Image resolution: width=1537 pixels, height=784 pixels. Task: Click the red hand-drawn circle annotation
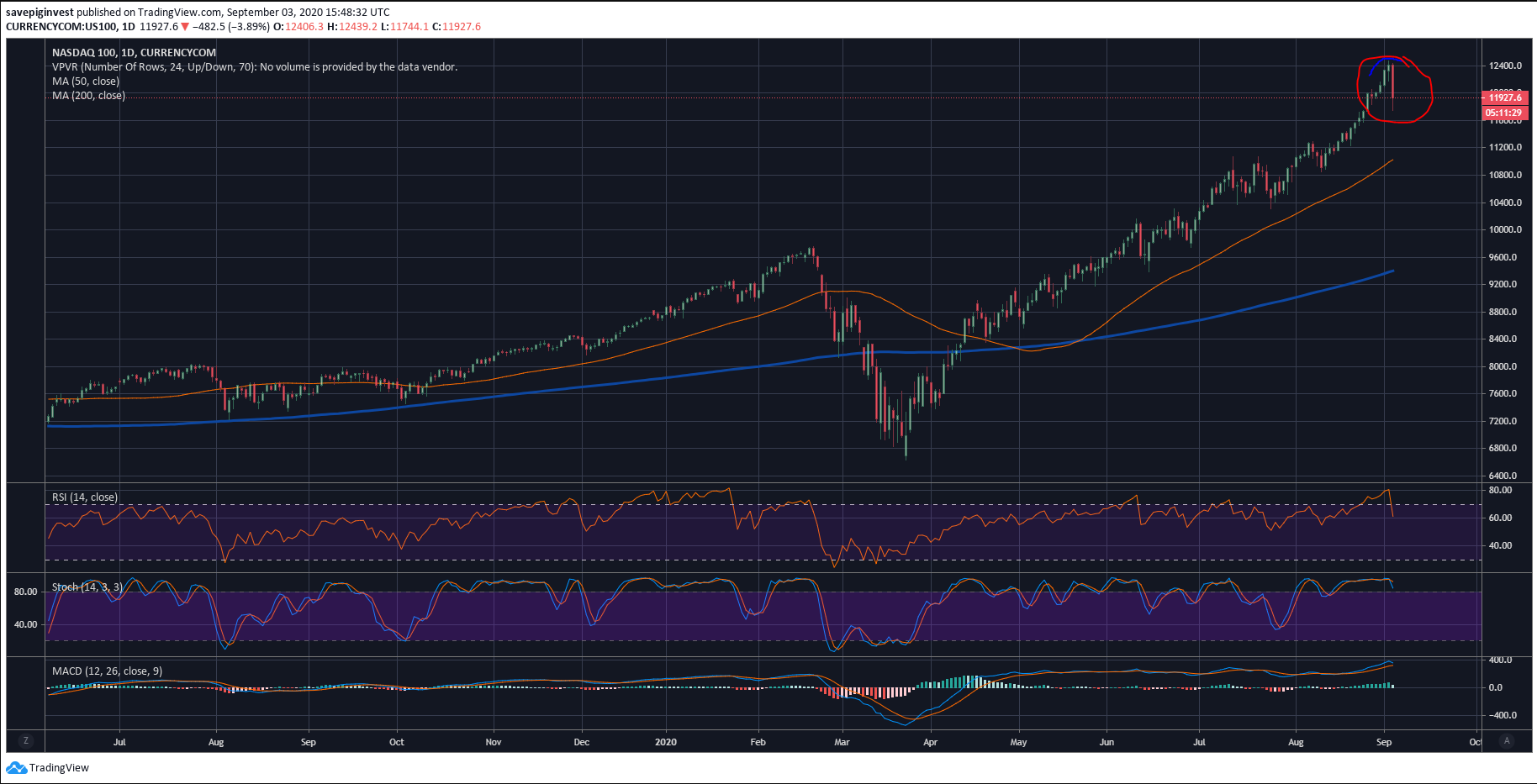click(x=1429, y=90)
